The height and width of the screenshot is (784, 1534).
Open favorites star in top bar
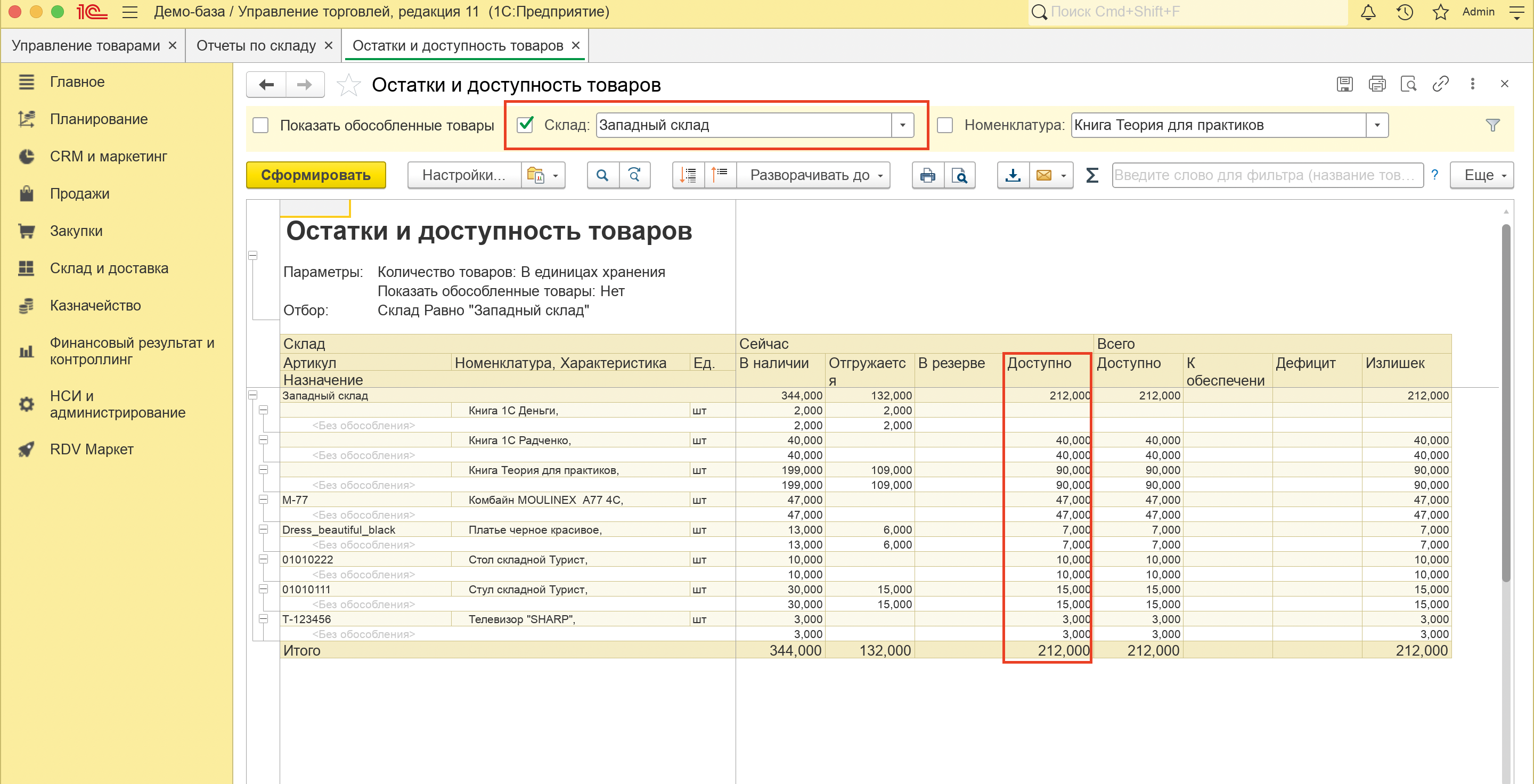coord(1440,12)
